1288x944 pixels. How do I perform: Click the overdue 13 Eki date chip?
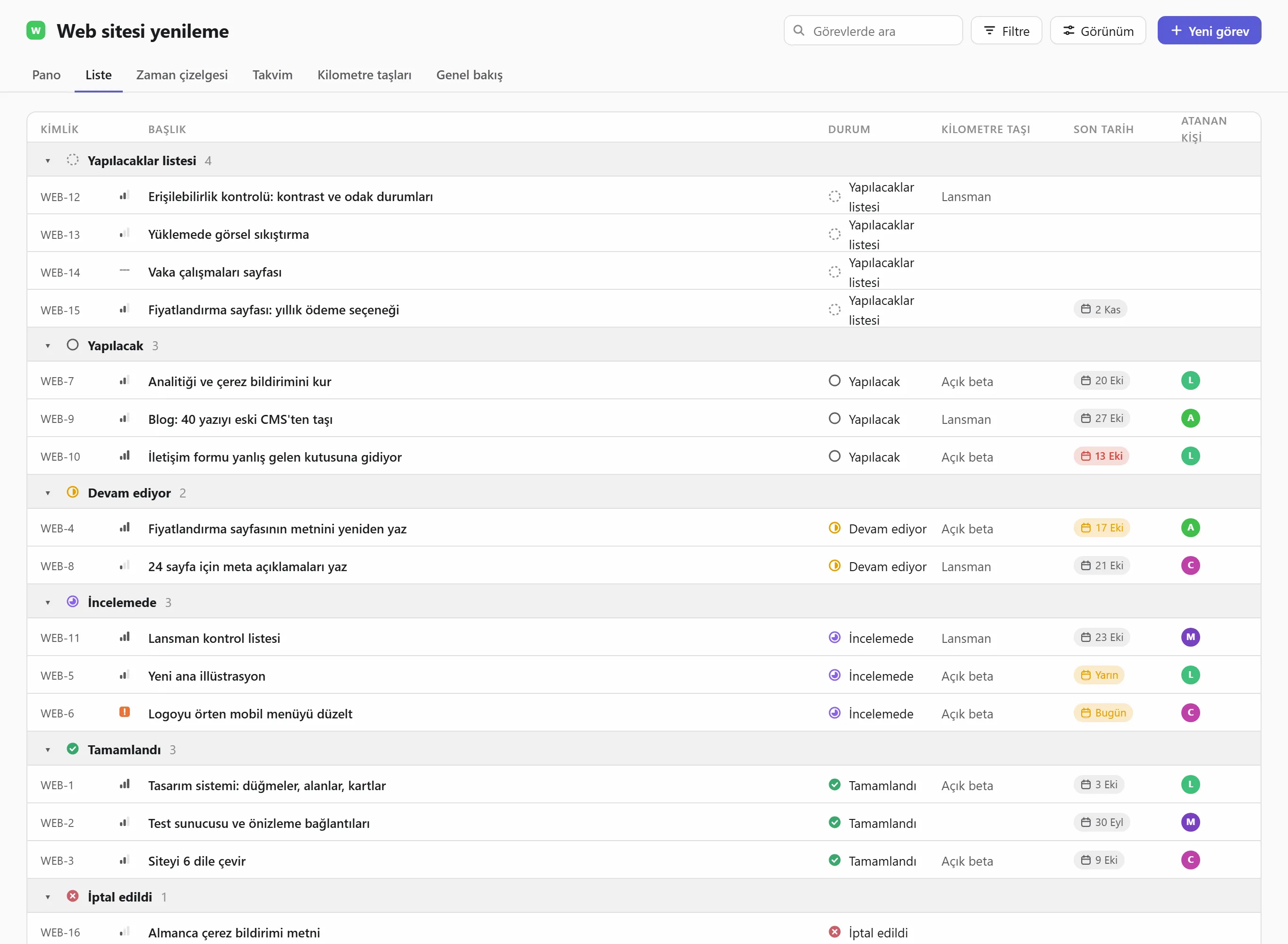point(1101,456)
